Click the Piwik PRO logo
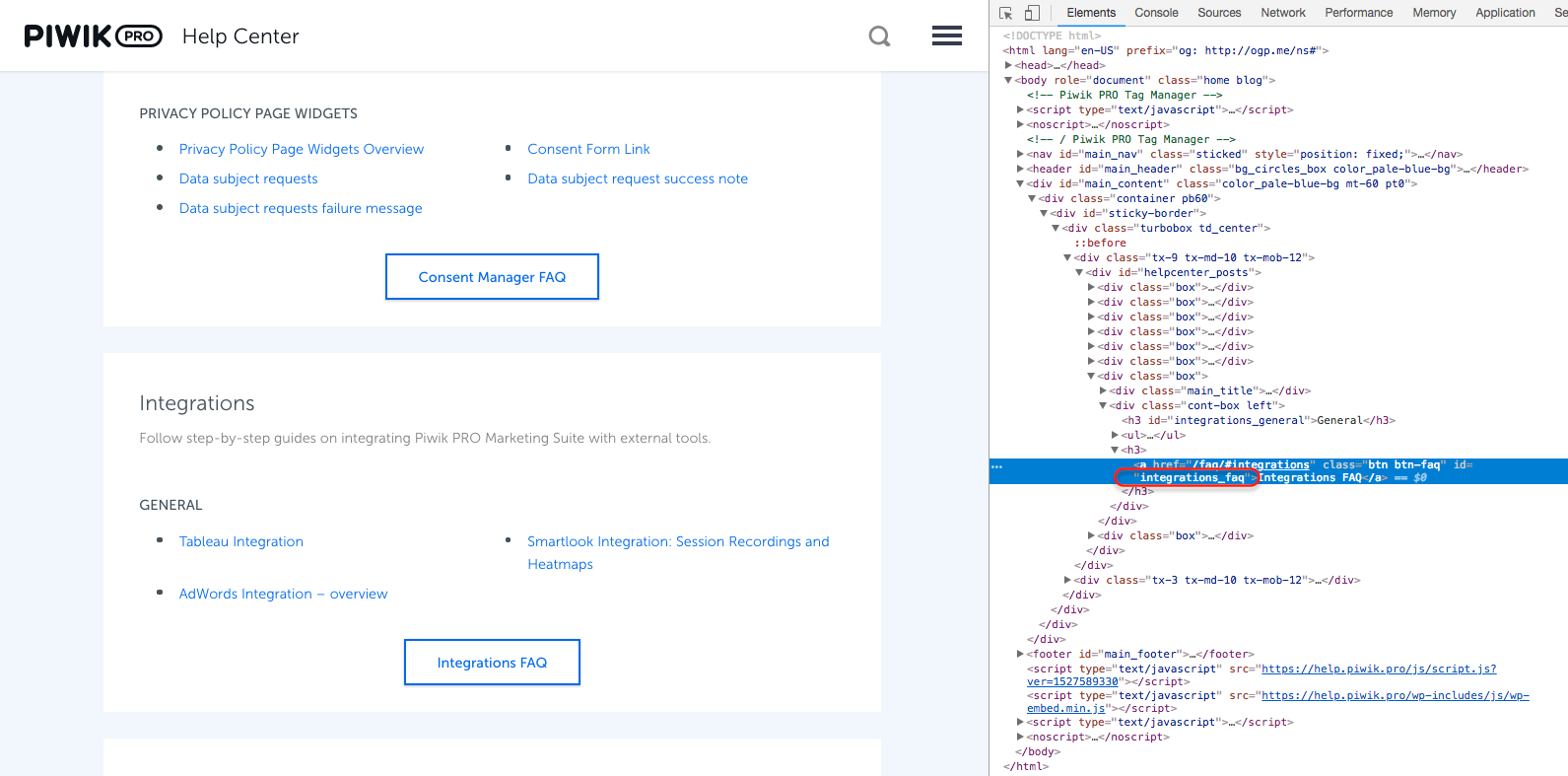Screen dimensions: 1568x776 (x=94, y=36)
